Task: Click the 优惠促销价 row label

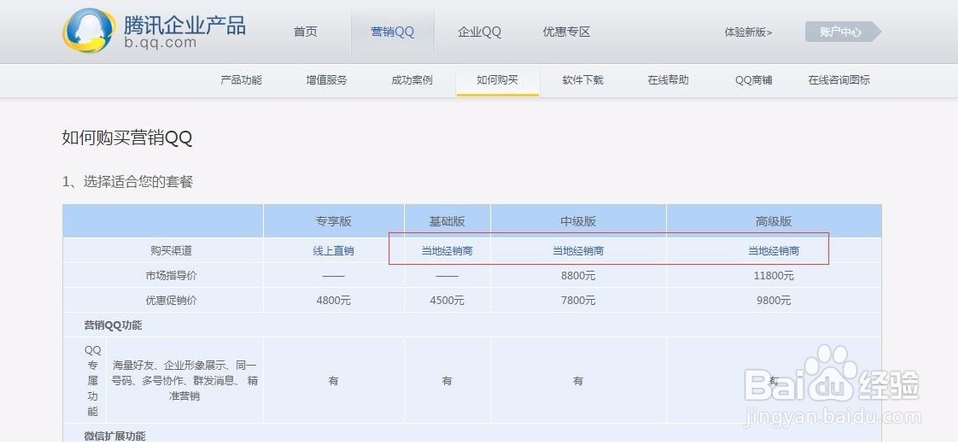Action: point(171,301)
